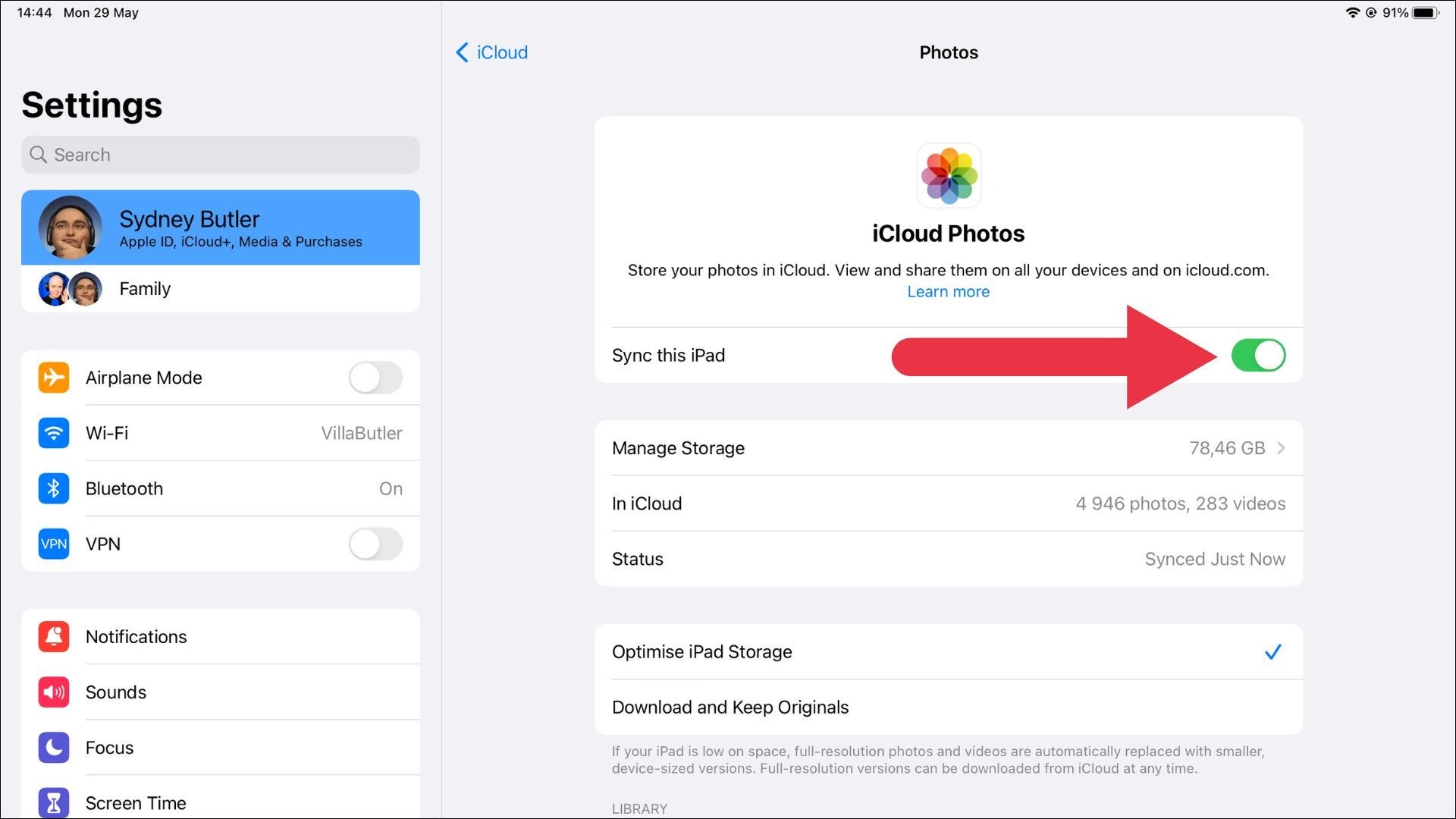
Task: Select Download and Keep Originals option
Action: [x=730, y=707]
